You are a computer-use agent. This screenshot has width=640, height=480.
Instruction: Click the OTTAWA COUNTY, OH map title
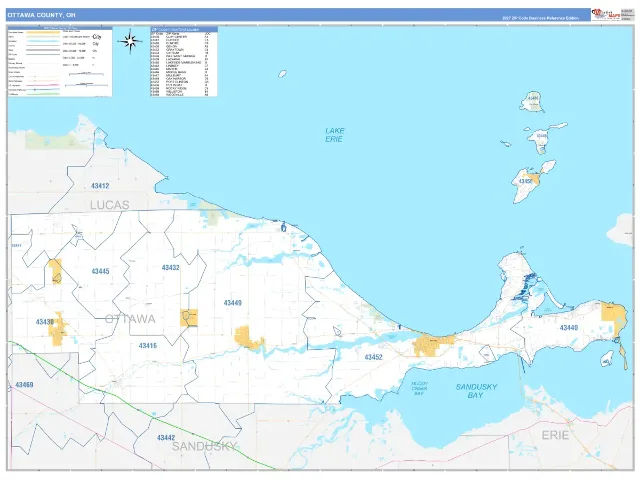[x=42, y=15]
